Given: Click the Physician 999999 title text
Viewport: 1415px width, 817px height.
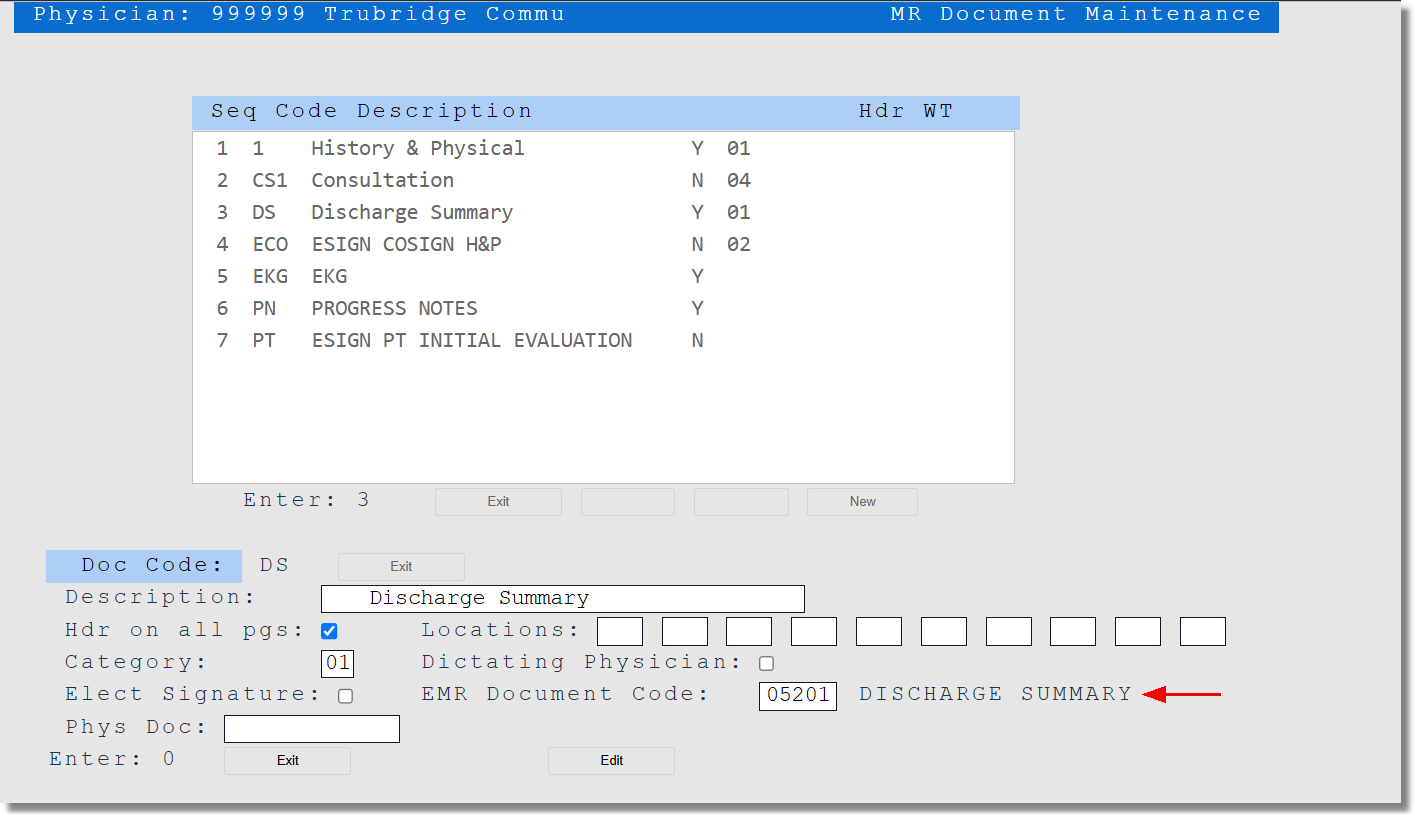Looking at the screenshot, I should (299, 14).
